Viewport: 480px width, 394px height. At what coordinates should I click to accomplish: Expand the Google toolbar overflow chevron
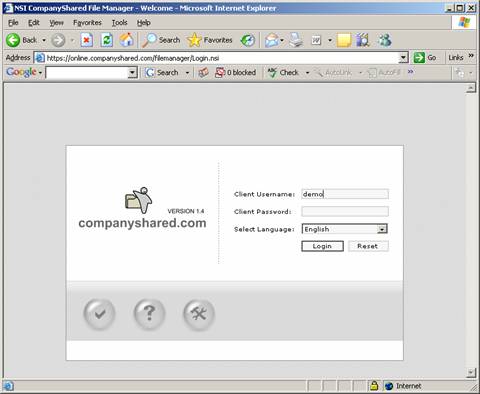click(x=410, y=72)
